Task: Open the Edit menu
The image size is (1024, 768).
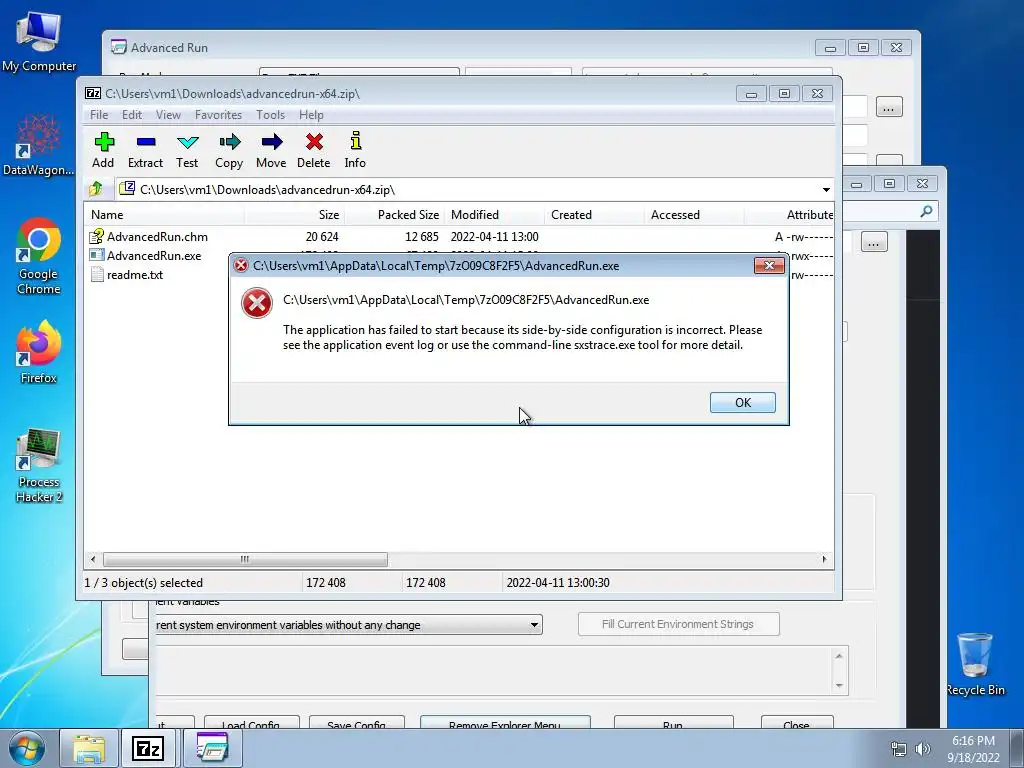Action: pyautogui.click(x=132, y=115)
